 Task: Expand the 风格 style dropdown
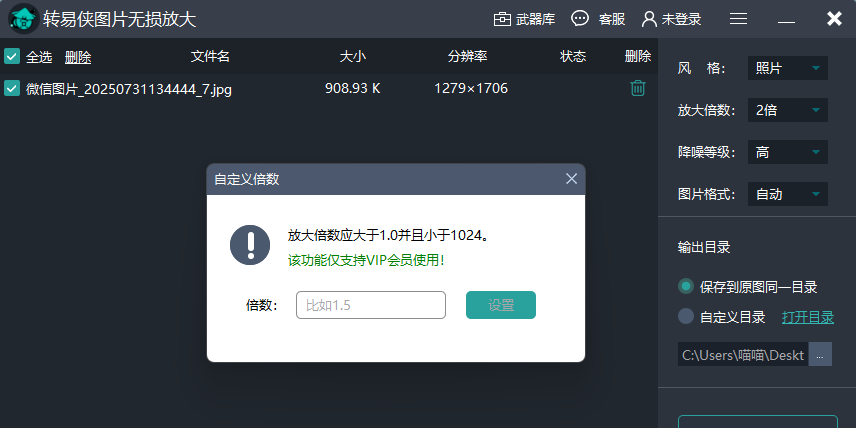[787, 68]
